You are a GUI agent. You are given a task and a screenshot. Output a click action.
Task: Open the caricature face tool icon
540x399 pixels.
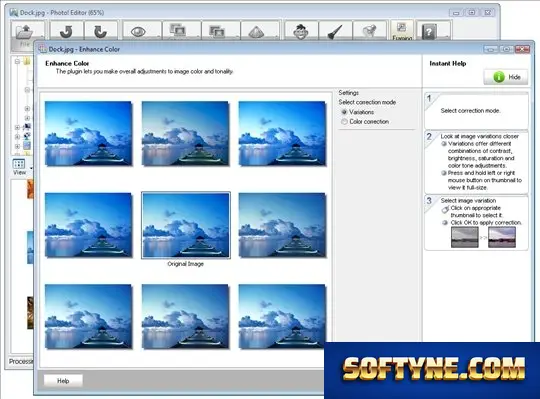pos(301,31)
